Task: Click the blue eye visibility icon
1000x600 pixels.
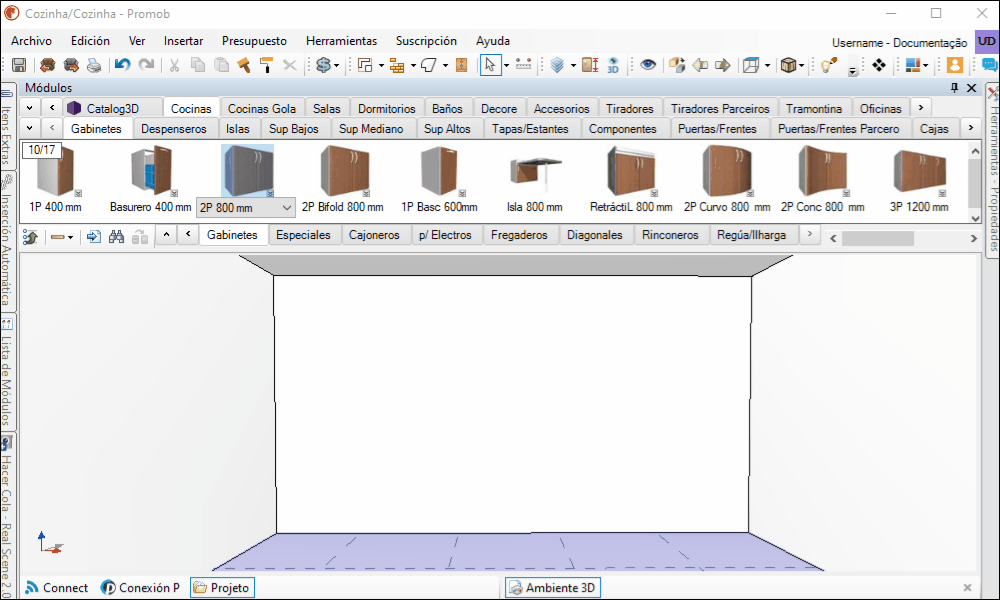Action: pyautogui.click(x=648, y=65)
